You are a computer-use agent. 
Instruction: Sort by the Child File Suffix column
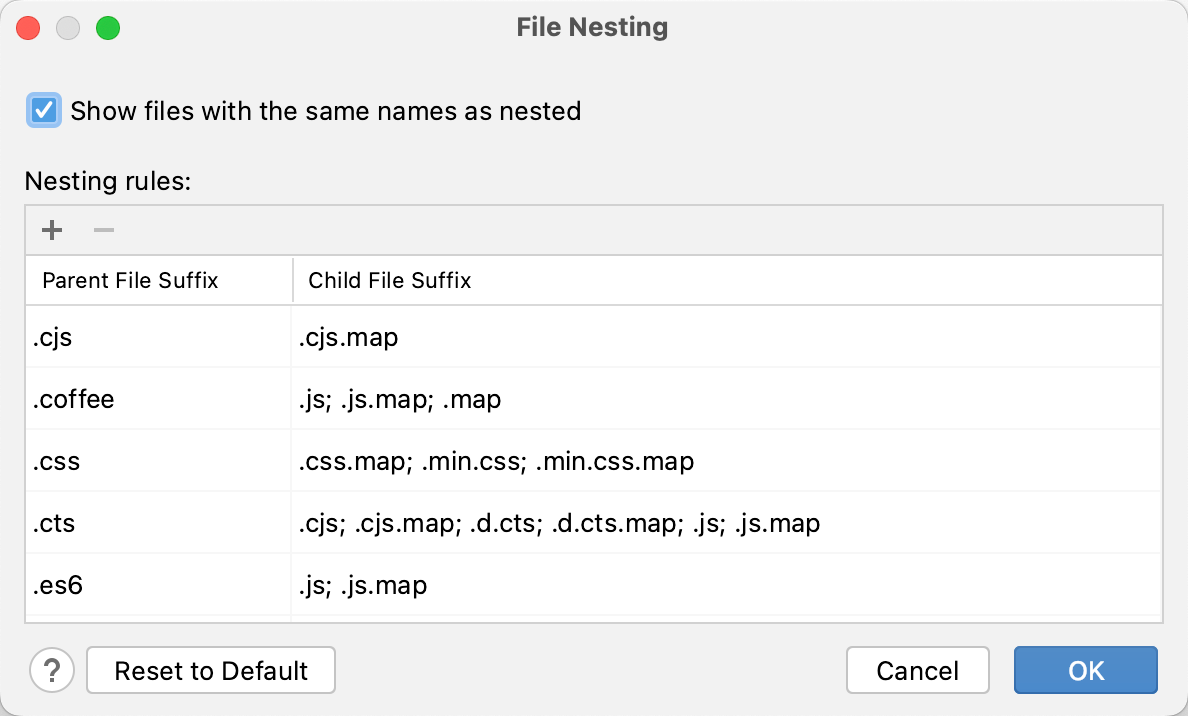pyautogui.click(x=389, y=280)
